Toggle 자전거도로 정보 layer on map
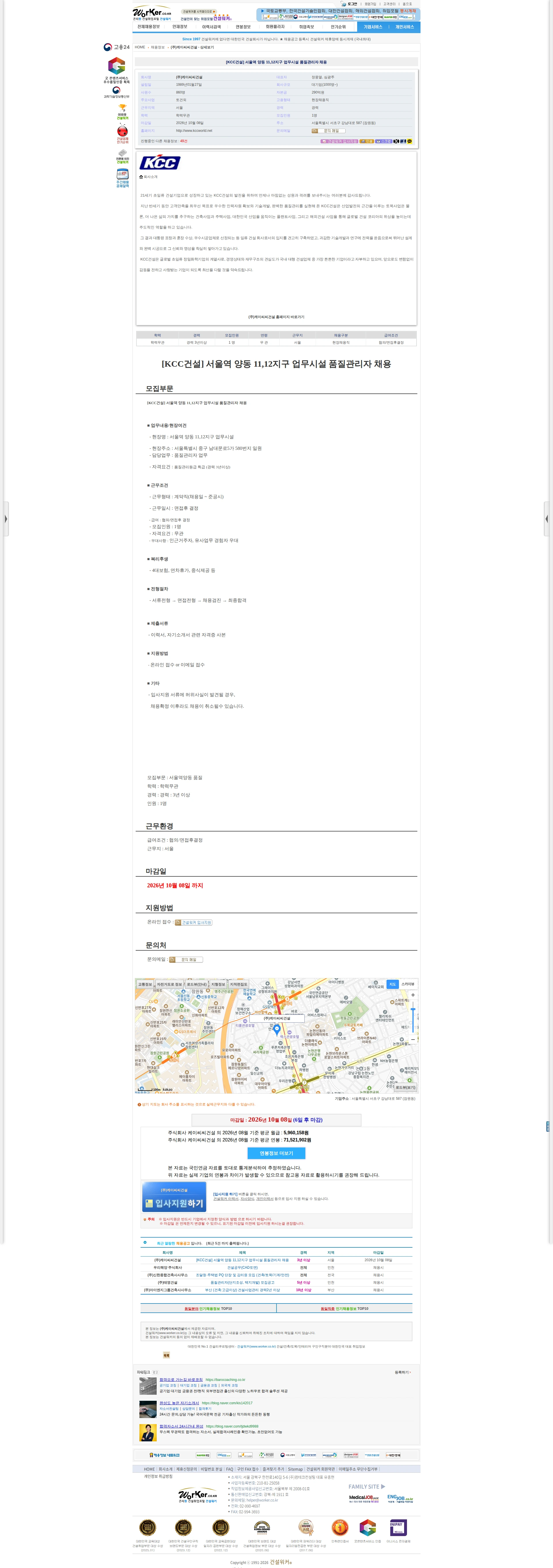Screen dimensions: 553x1568 [169, 984]
